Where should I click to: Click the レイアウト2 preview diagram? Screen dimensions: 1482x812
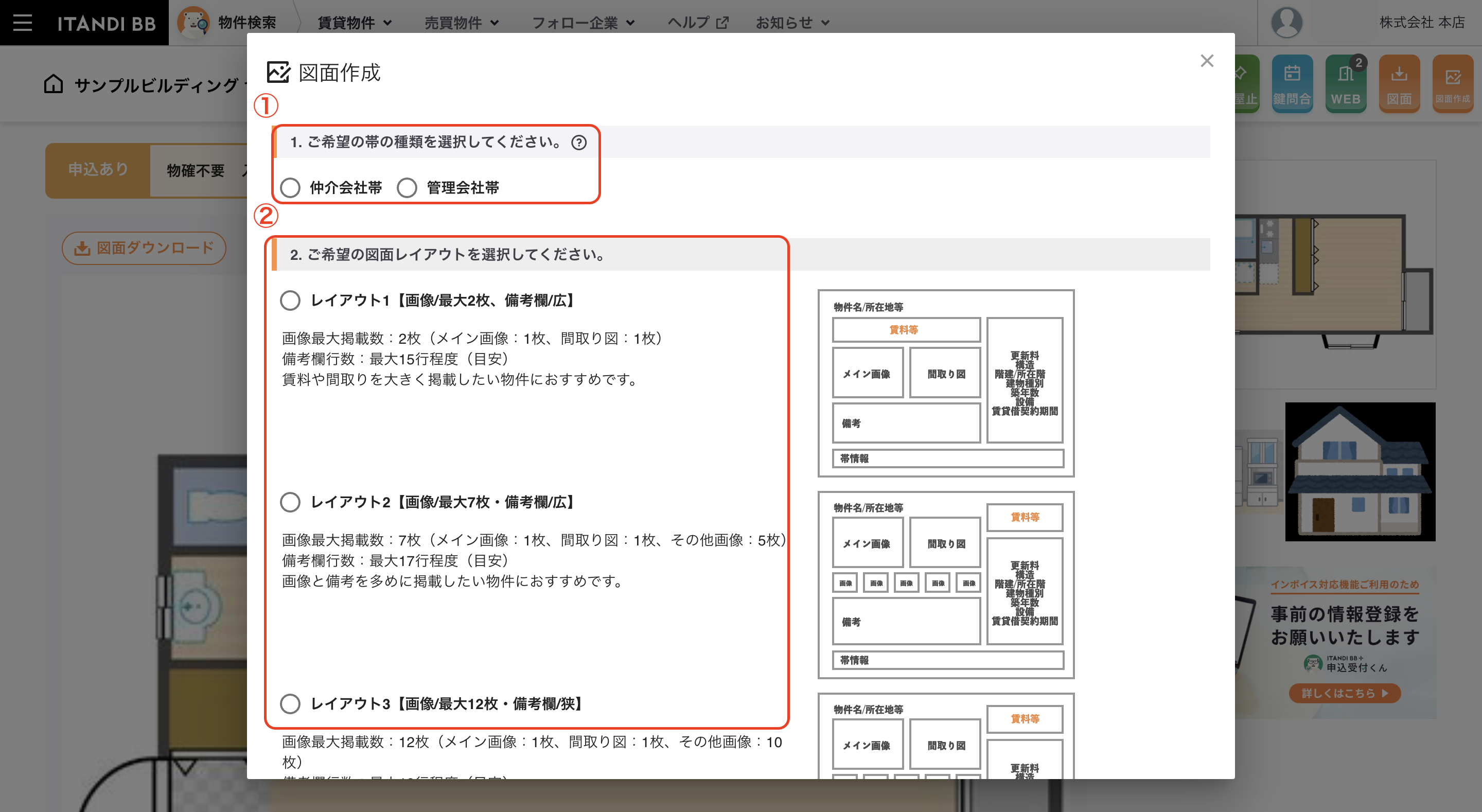click(x=946, y=585)
